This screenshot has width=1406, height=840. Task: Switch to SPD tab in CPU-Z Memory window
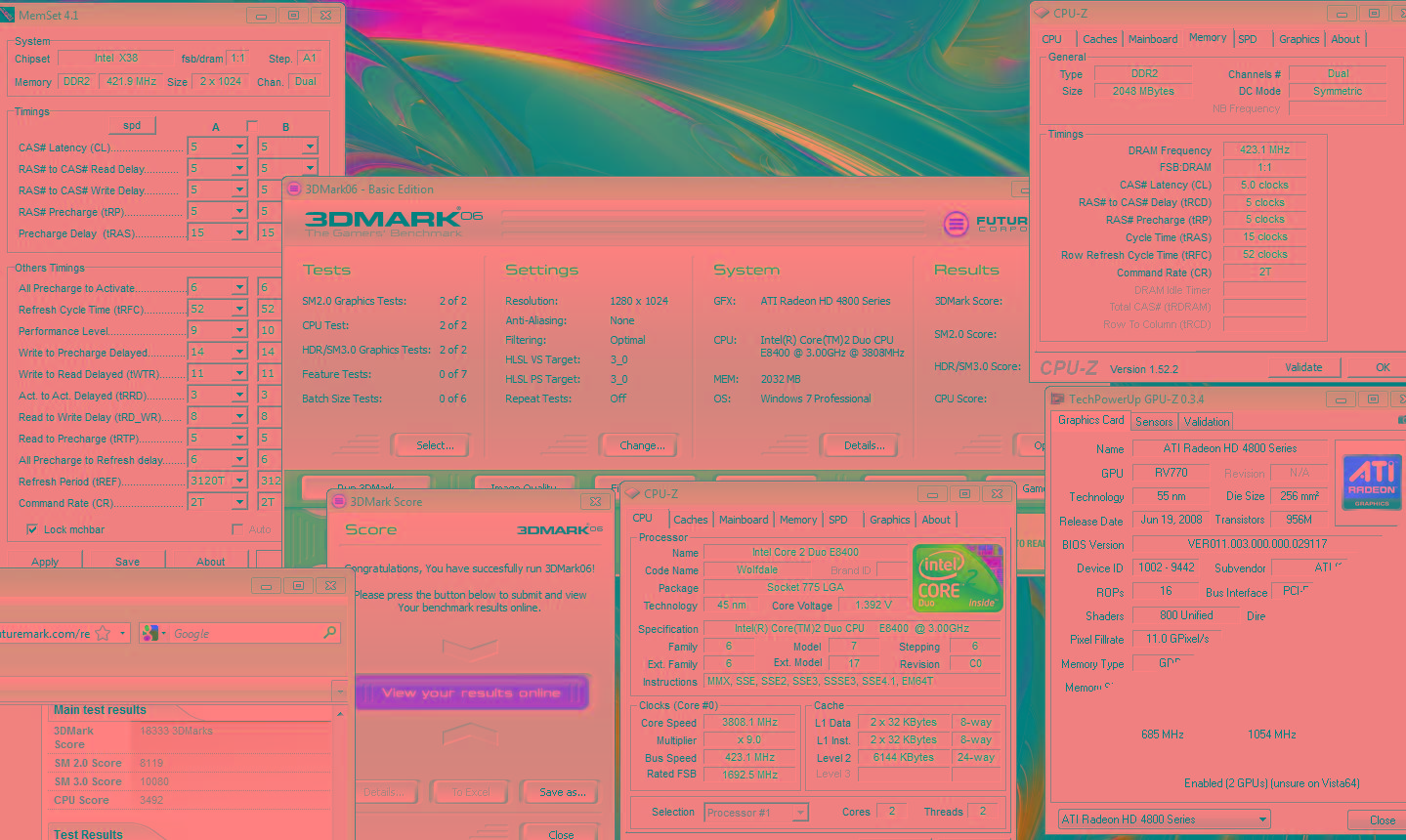coord(1248,39)
